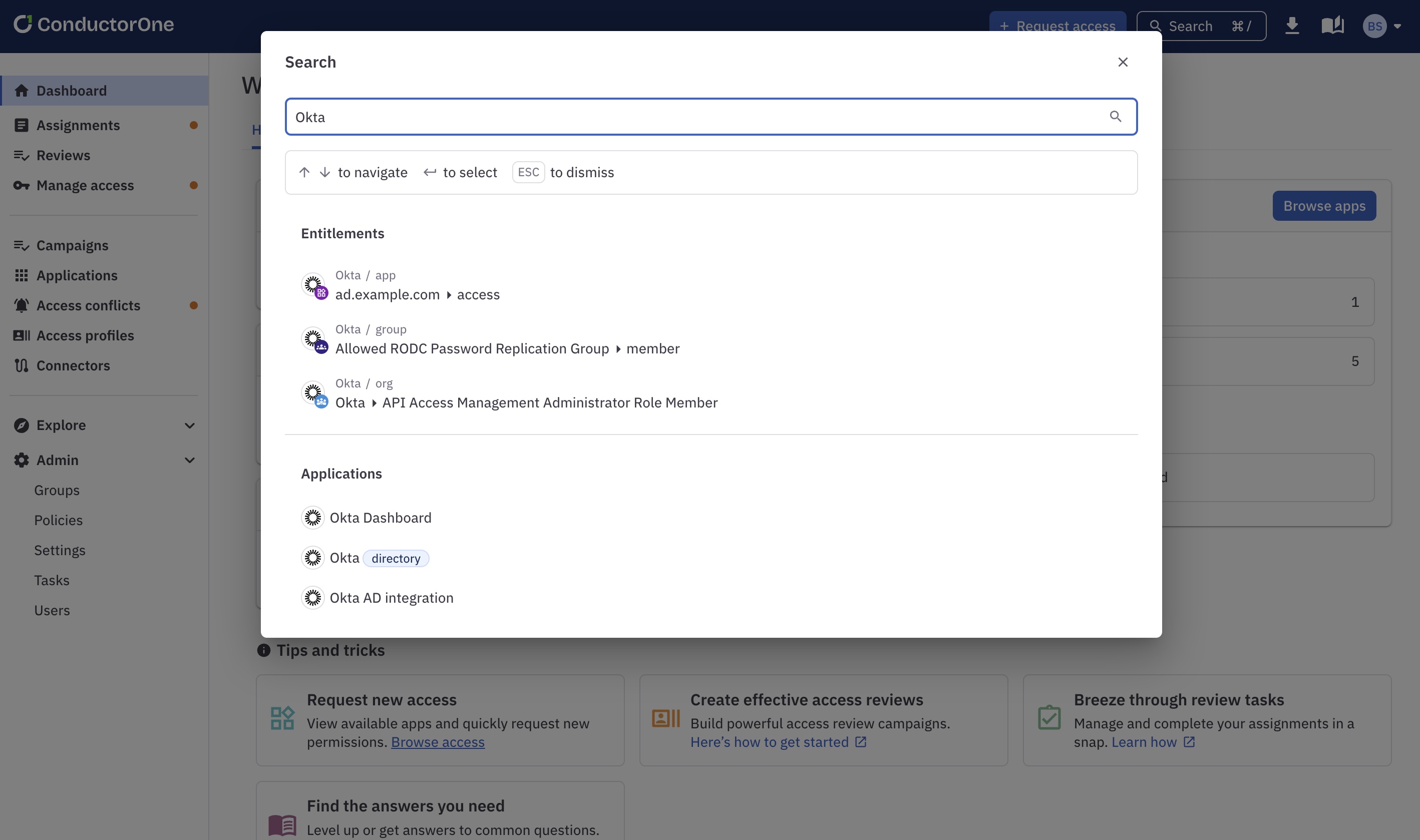Collapse the Admin section chevron
The image size is (1420, 840).
pyautogui.click(x=190, y=460)
